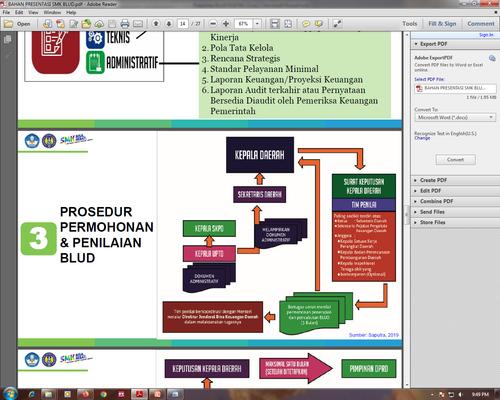Image resolution: width=500 pixels, height=400 pixels.
Task: Click the Change language link
Action: [x=422, y=138]
